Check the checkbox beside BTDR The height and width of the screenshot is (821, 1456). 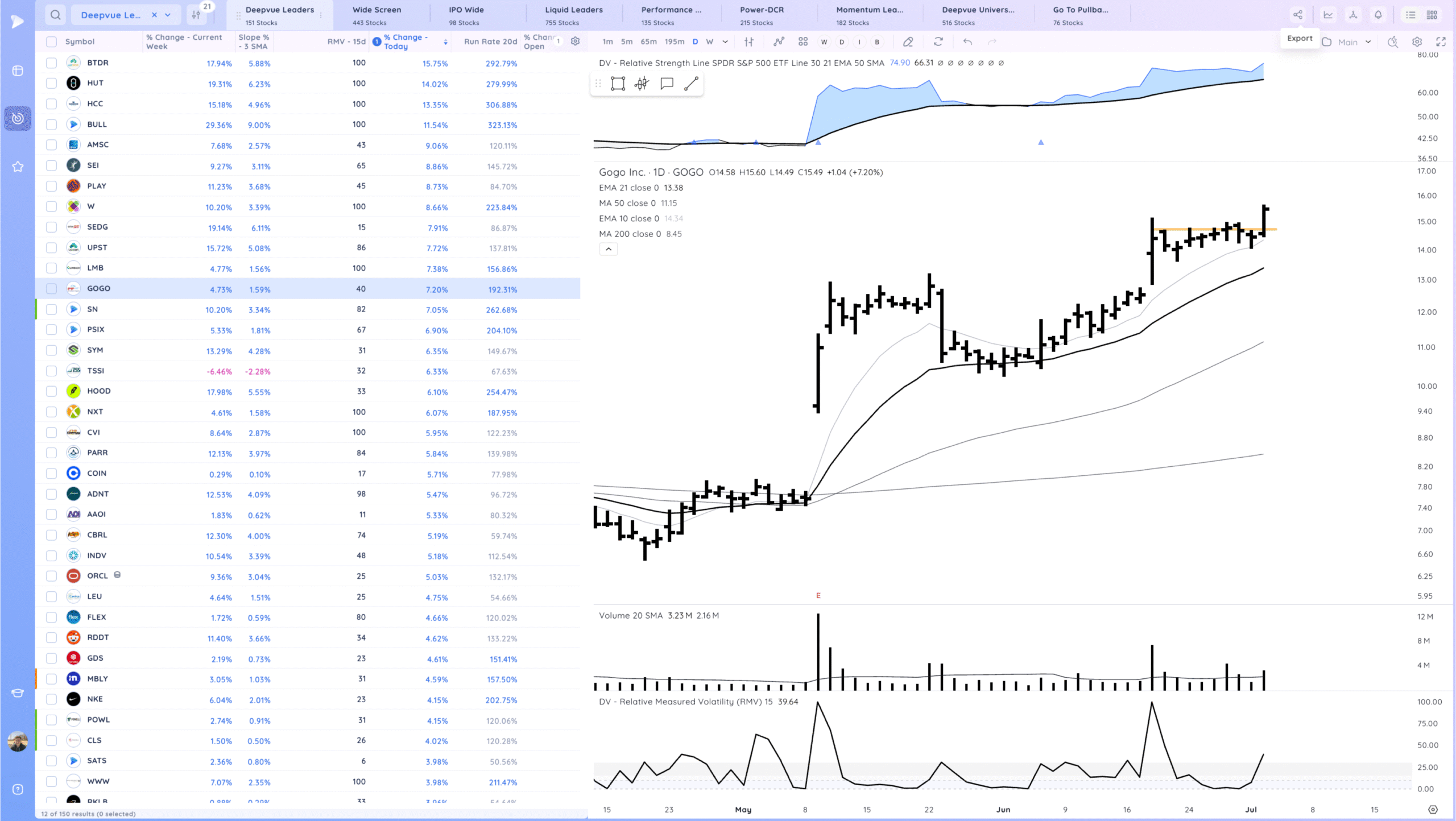51,63
